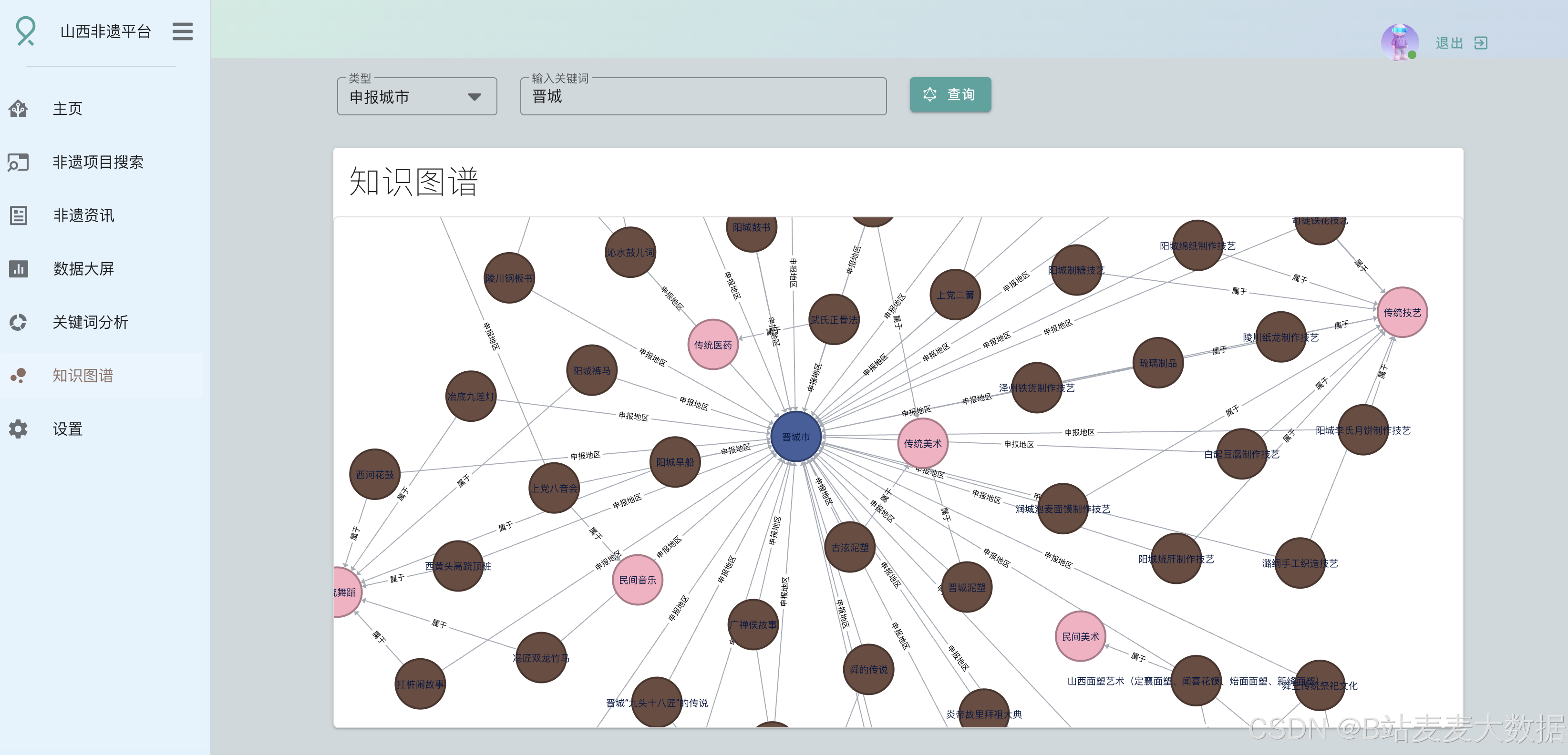
Task: Click the 非遗项目搜索 search icon
Action: point(18,163)
